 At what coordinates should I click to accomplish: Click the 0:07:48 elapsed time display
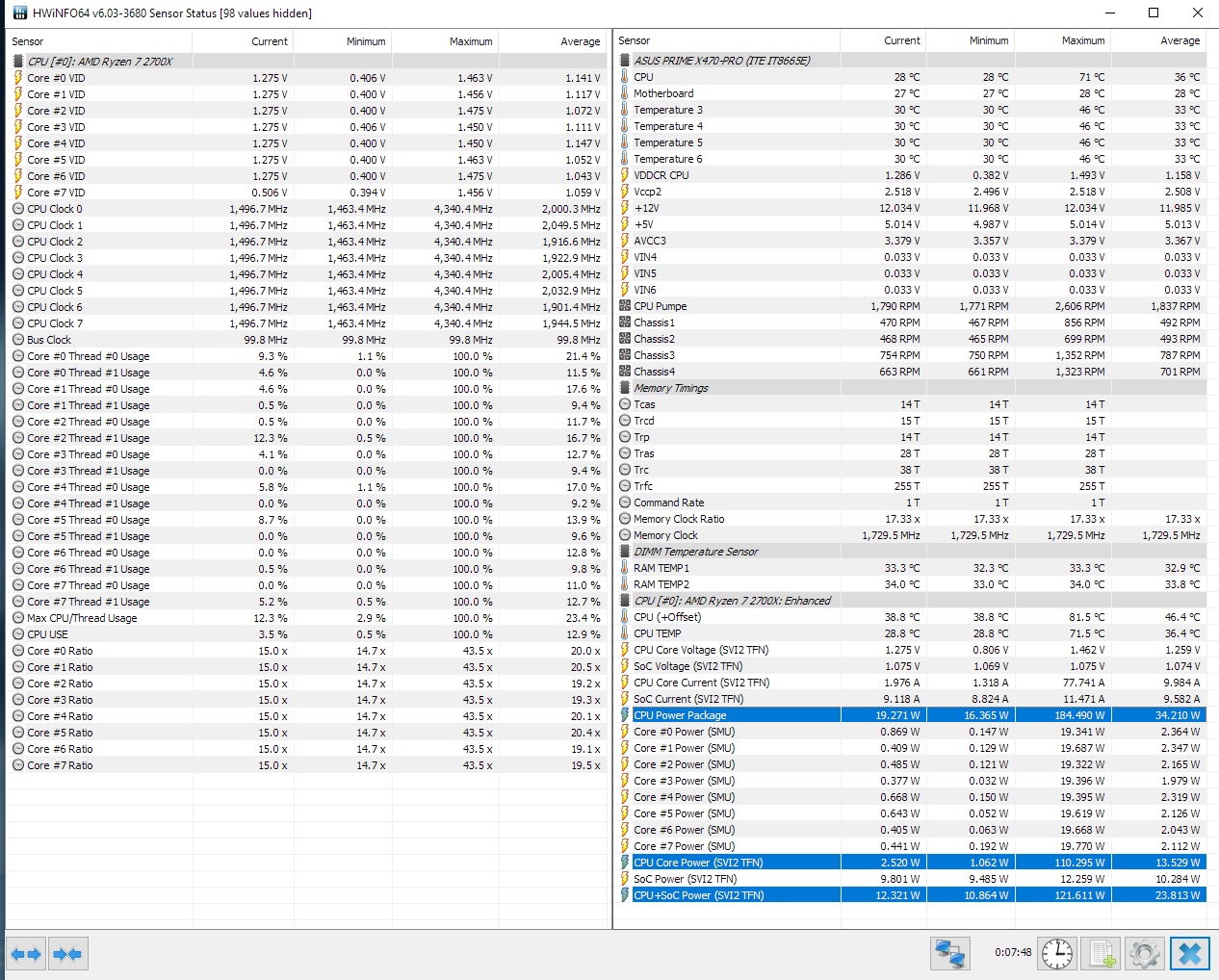tap(1013, 952)
